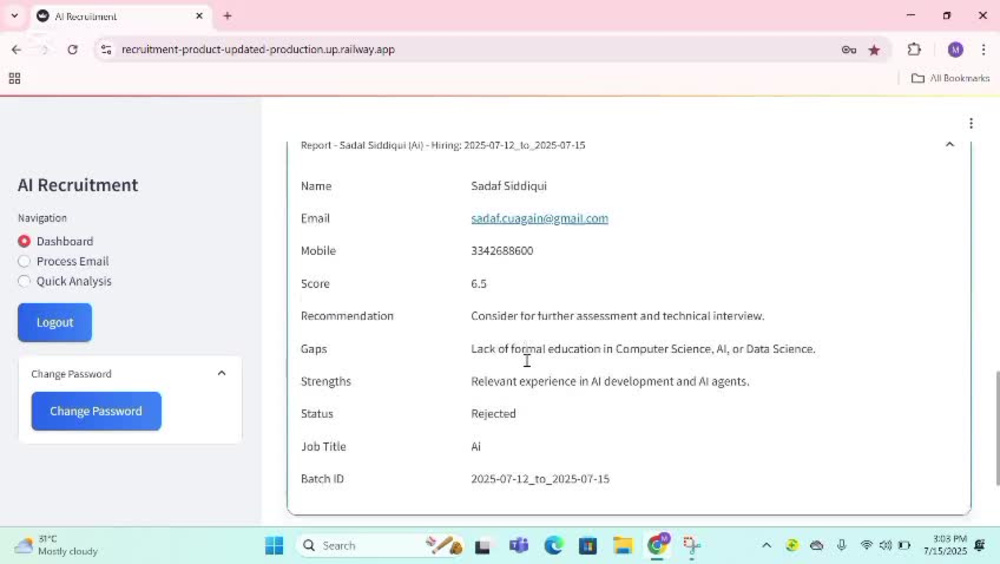
Task: Open the Task View taskbar icon
Action: [482, 545]
